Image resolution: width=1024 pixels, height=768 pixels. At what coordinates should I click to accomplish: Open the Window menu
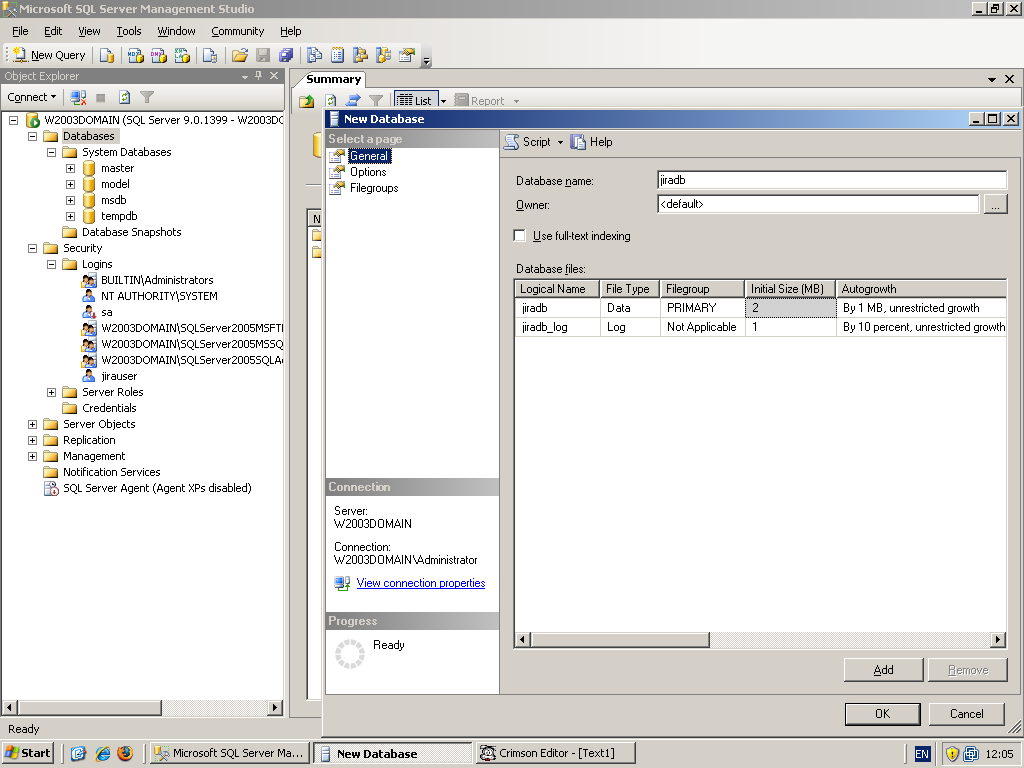[176, 31]
